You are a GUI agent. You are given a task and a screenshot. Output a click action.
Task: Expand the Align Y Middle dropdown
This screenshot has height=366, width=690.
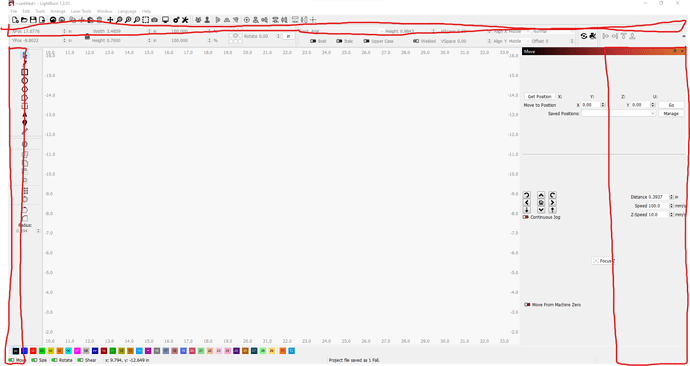[x=508, y=41]
